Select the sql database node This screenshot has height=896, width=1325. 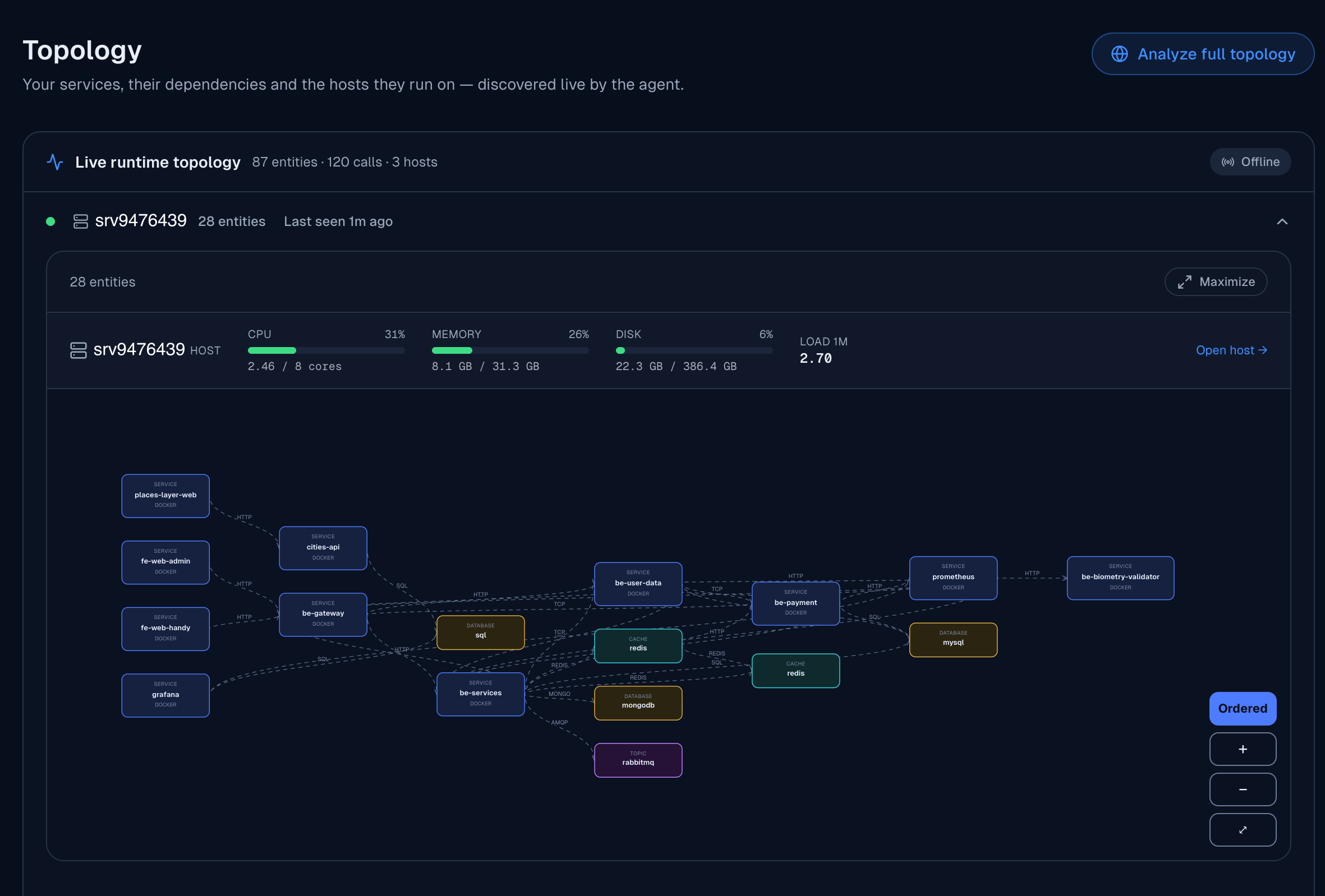coord(481,632)
